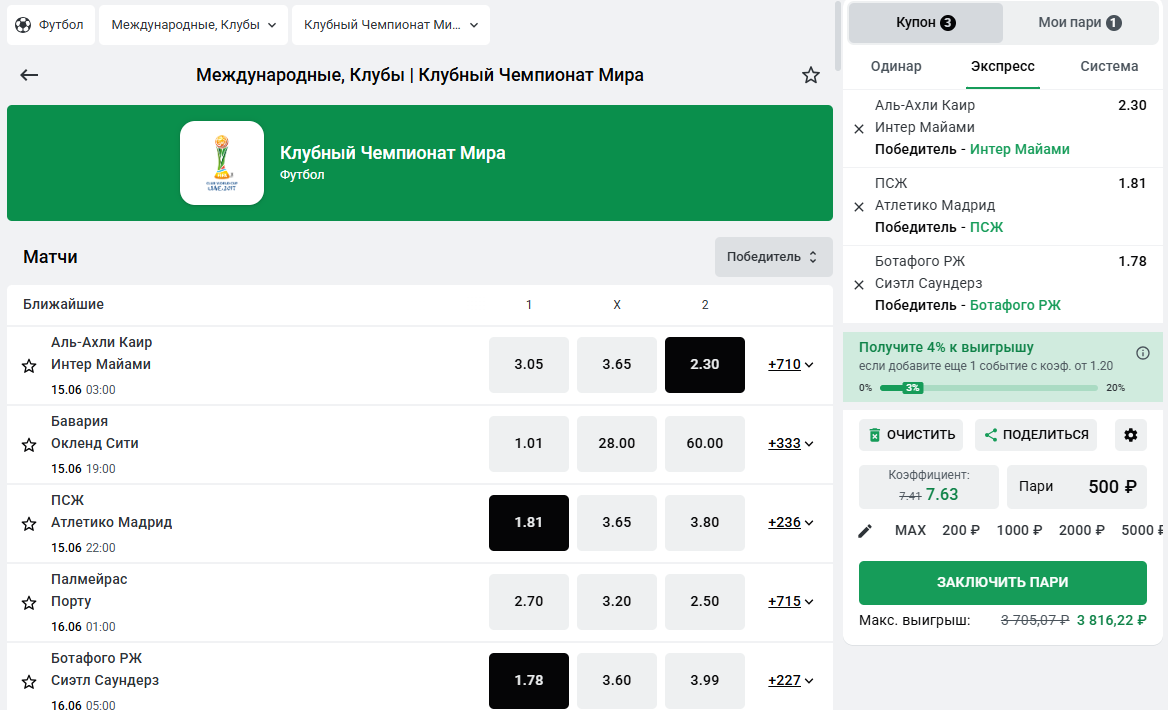
Task: Expand +236 more markets
Action: (x=790, y=522)
